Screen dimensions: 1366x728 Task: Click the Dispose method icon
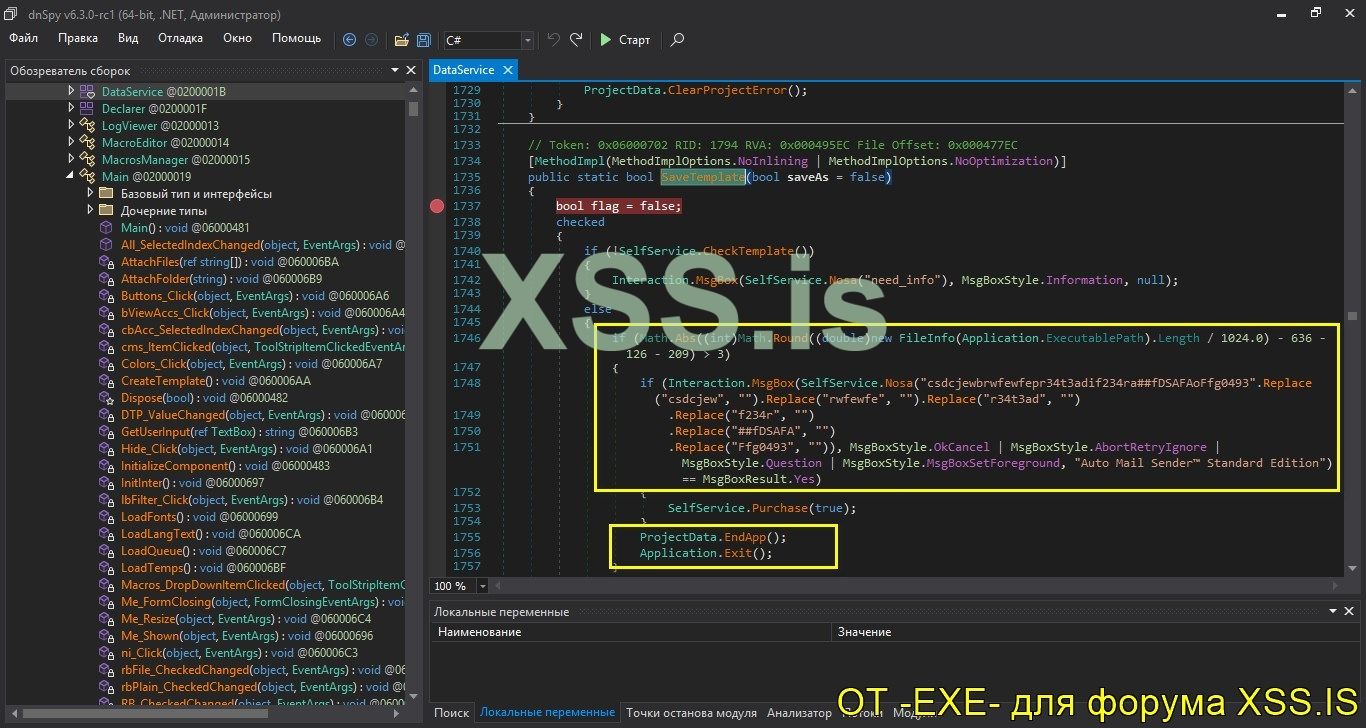[x=106, y=397]
